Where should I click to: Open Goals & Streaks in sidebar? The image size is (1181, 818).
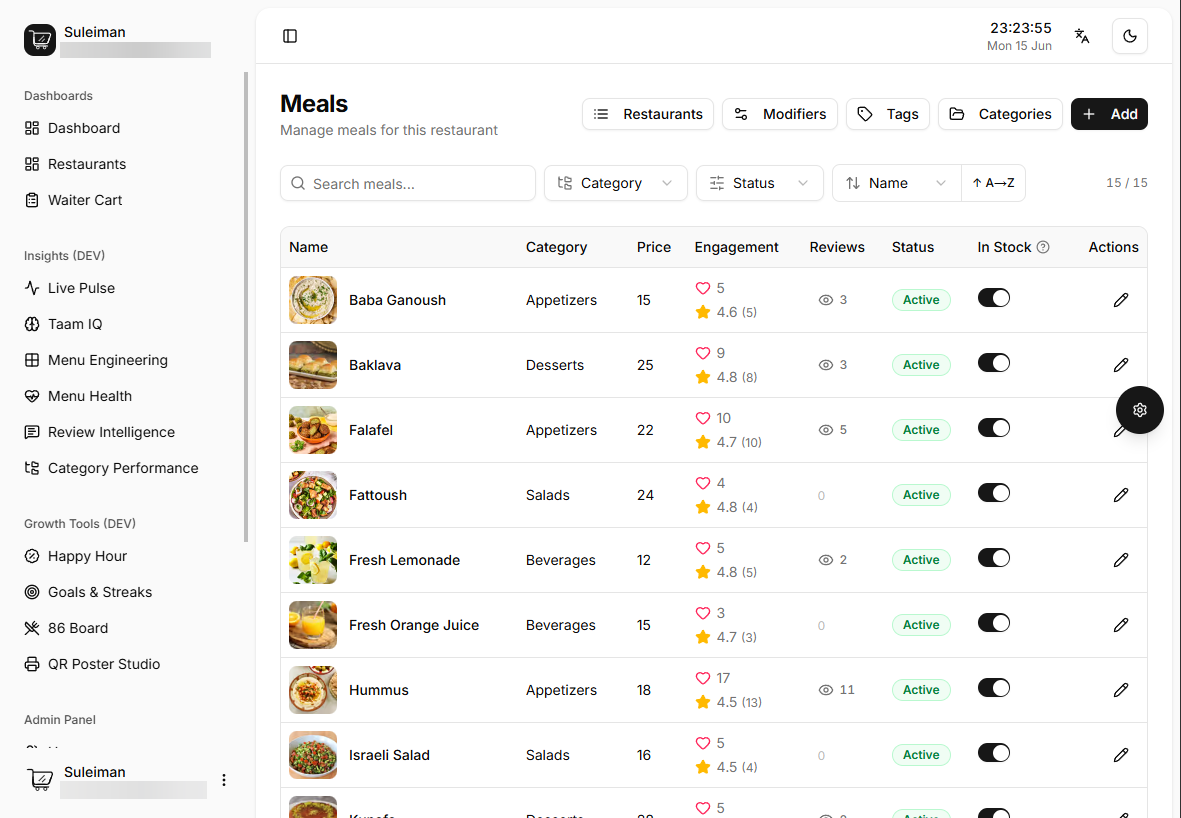pyautogui.click(x=87, y=592)
